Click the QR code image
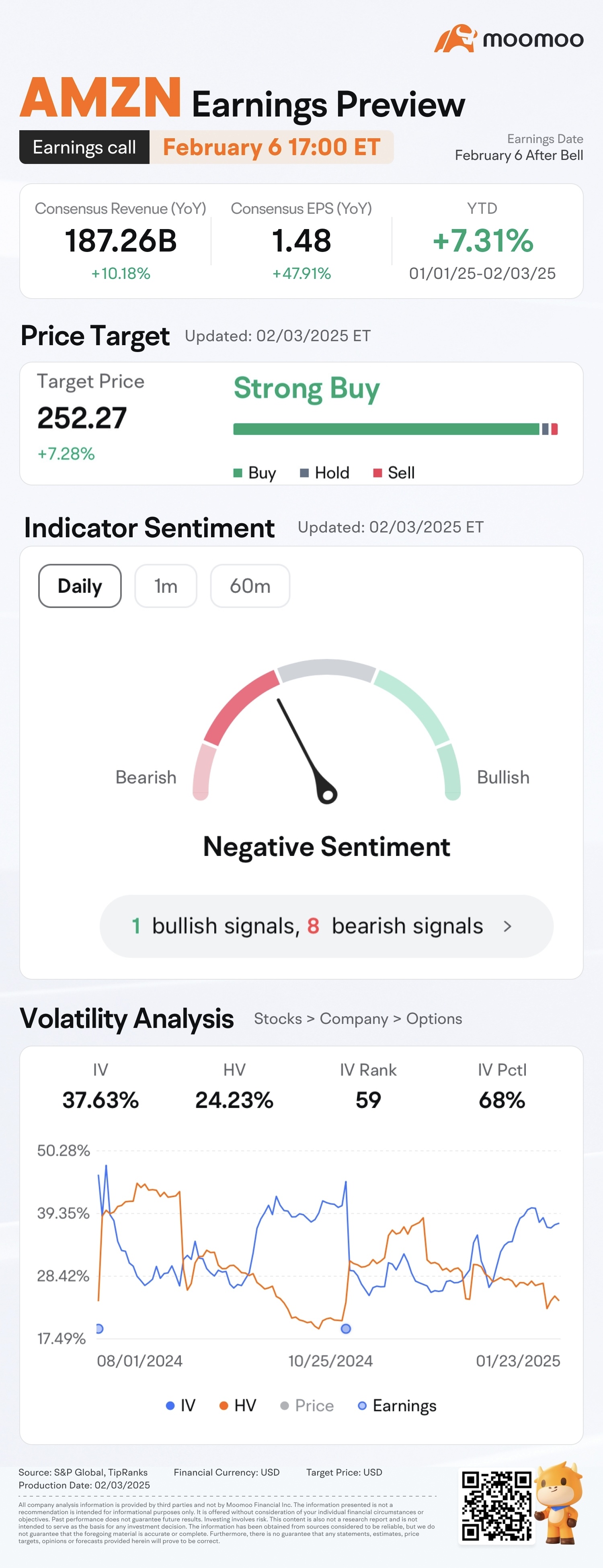Screen dimensions: 603x1568 496,1505
